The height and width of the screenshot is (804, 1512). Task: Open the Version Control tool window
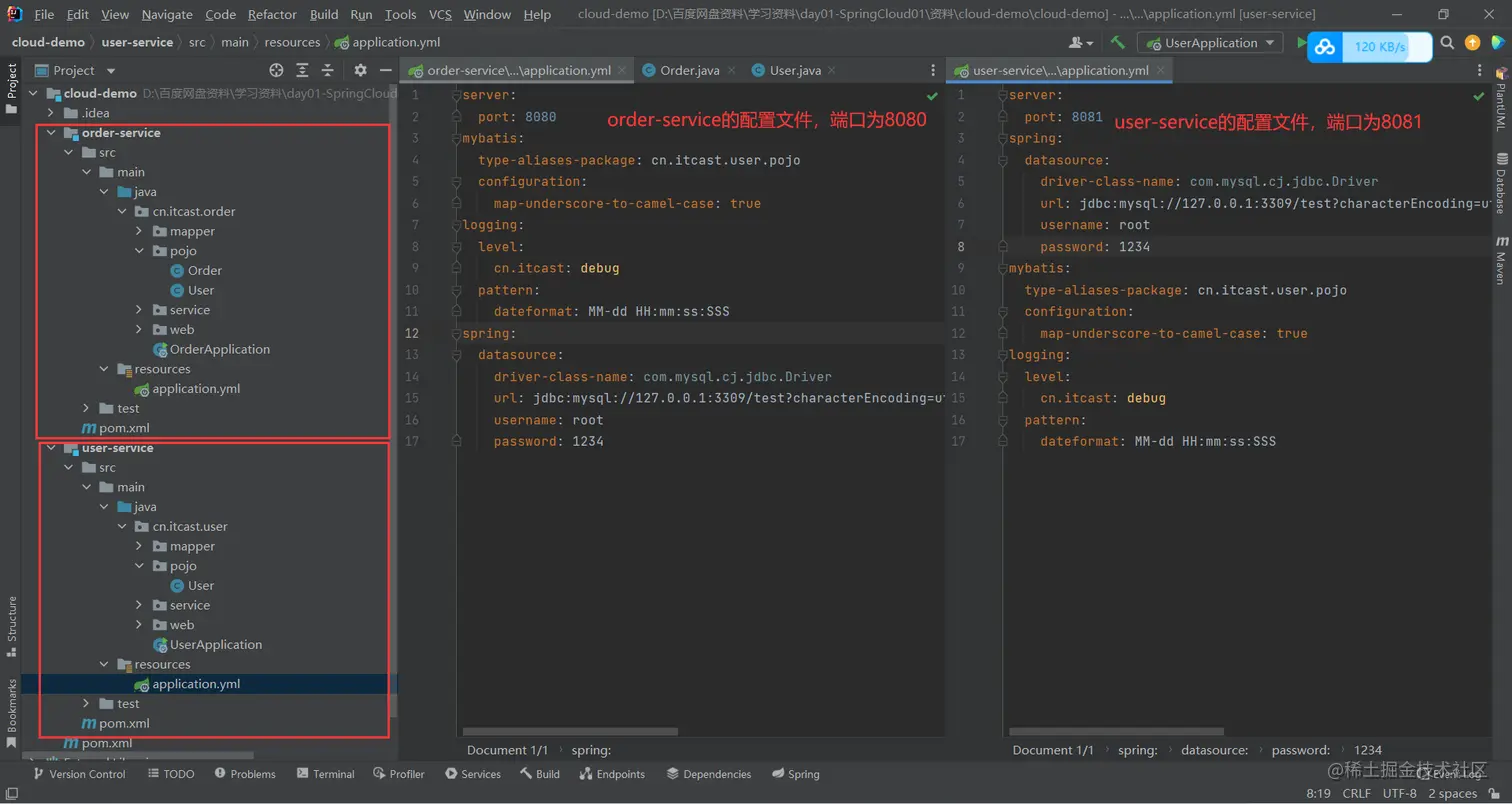[79, 774]
